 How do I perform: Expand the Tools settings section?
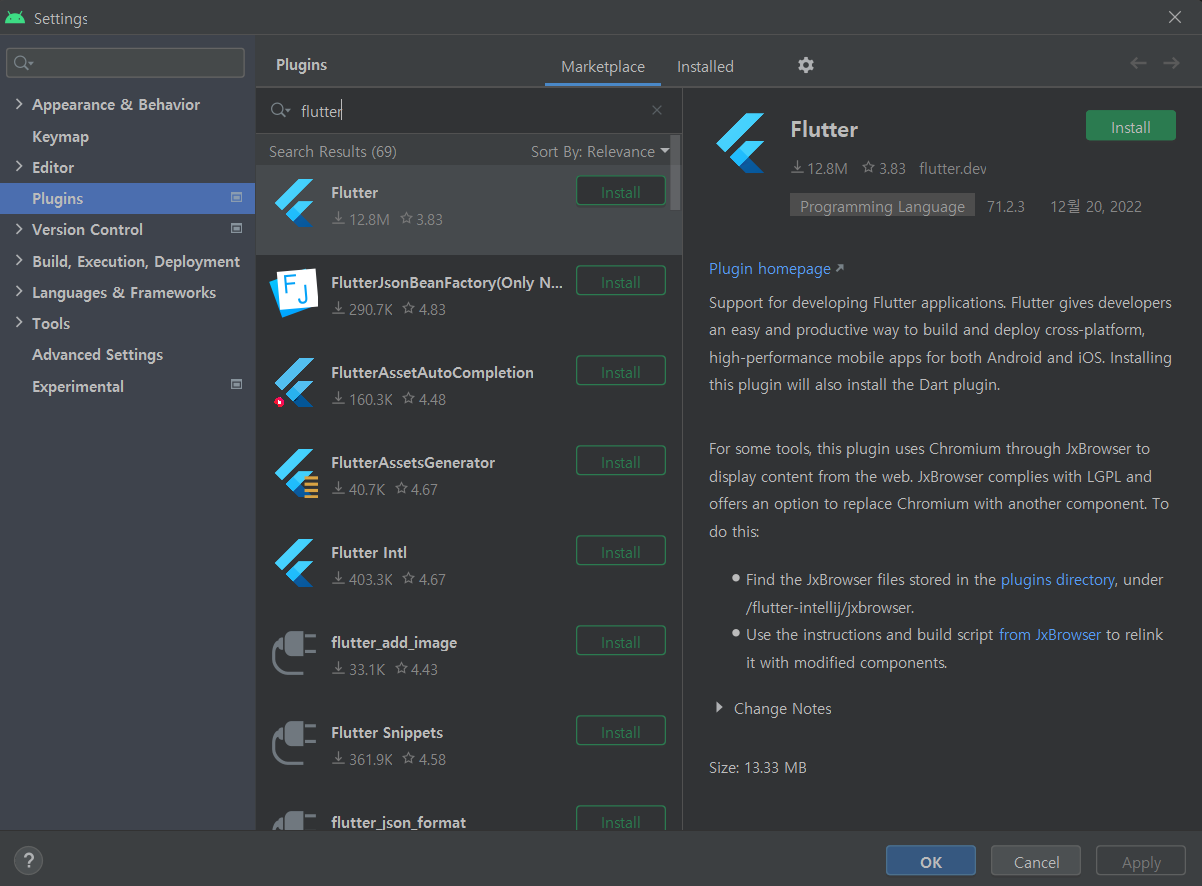pos(19,323)
